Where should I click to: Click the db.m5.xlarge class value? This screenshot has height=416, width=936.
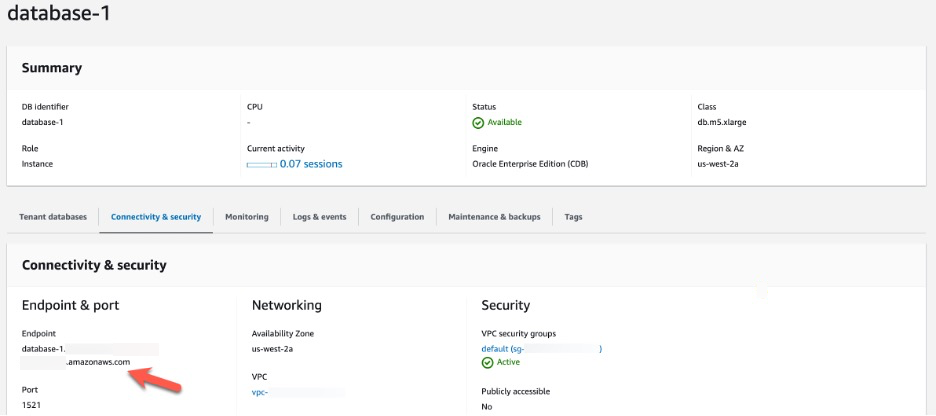pos(722,123)
